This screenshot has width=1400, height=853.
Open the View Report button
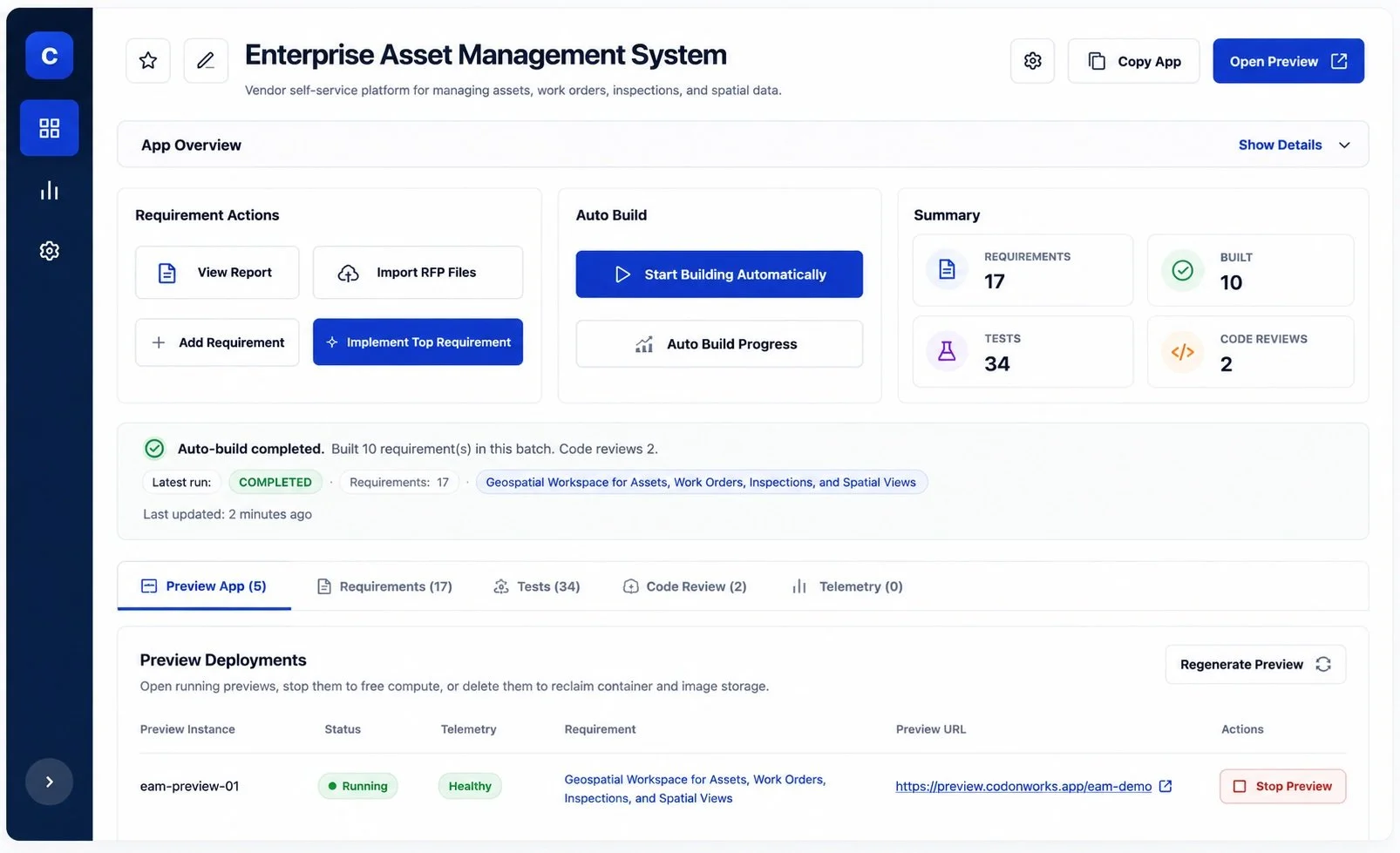[217, 273]
